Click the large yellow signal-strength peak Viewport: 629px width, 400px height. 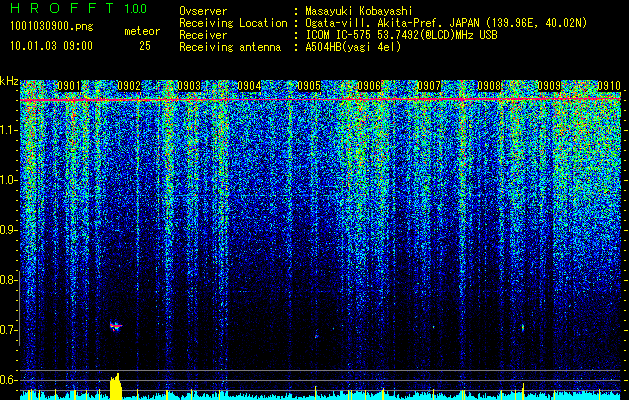coord(116,386)
